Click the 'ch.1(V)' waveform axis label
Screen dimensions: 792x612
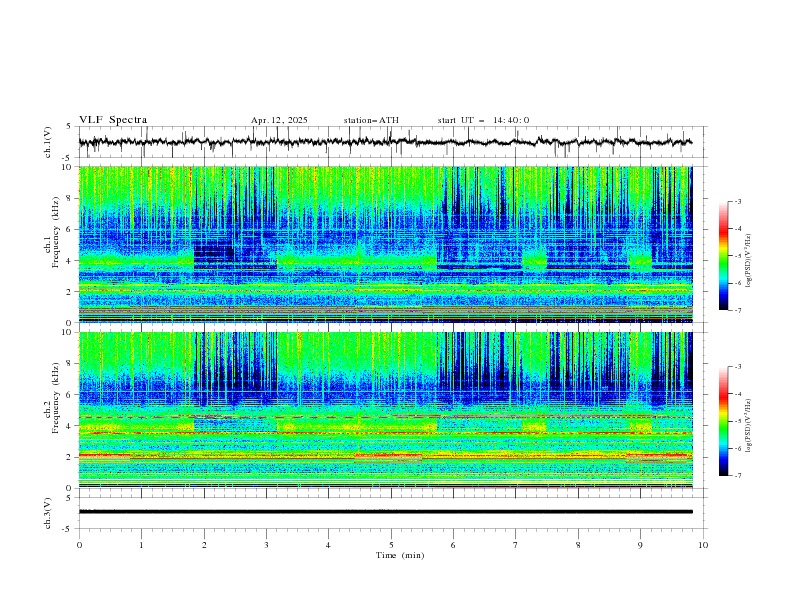(x=48, y=142)
